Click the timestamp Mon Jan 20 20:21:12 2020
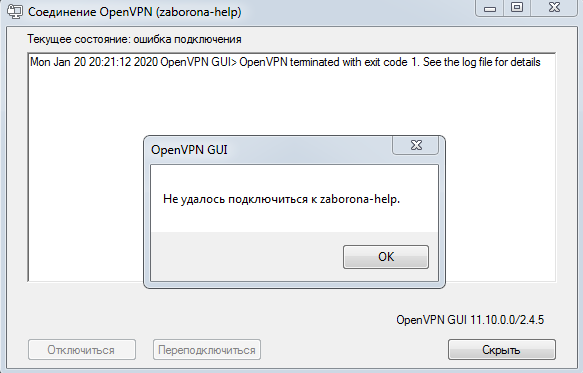The height and width of the screenshot is (373, 583). tap(94, 62)
